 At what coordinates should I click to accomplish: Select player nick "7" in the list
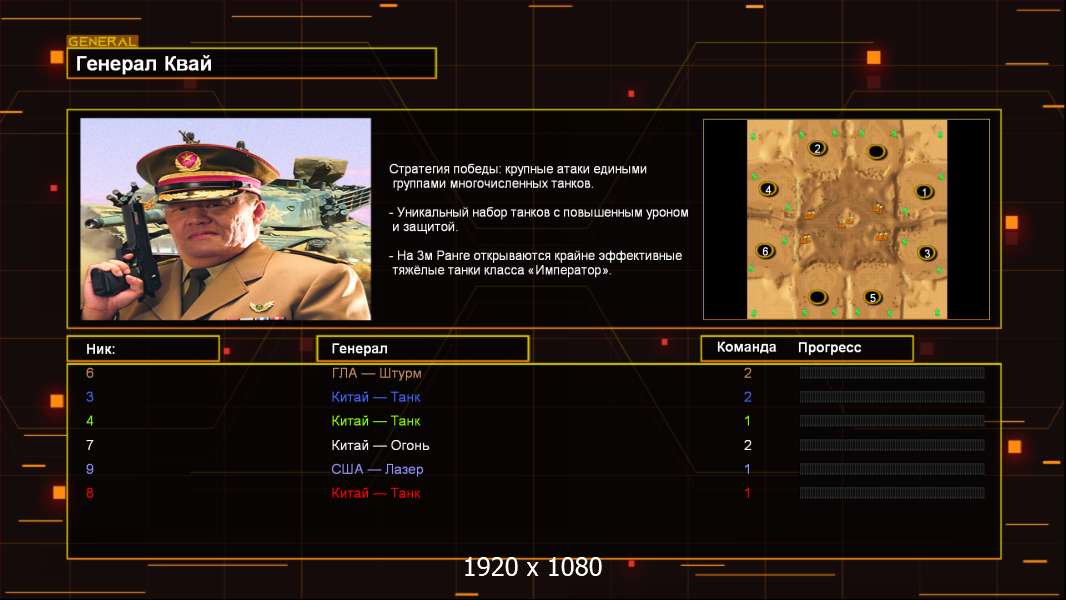[x=90, y=445]
